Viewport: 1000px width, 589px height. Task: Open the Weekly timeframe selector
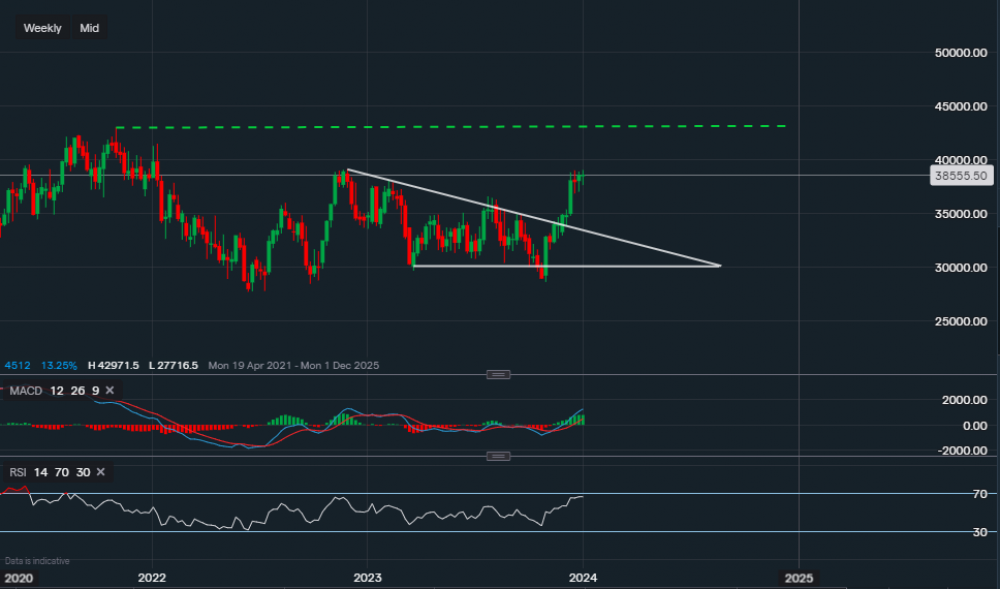click(42, 28)
